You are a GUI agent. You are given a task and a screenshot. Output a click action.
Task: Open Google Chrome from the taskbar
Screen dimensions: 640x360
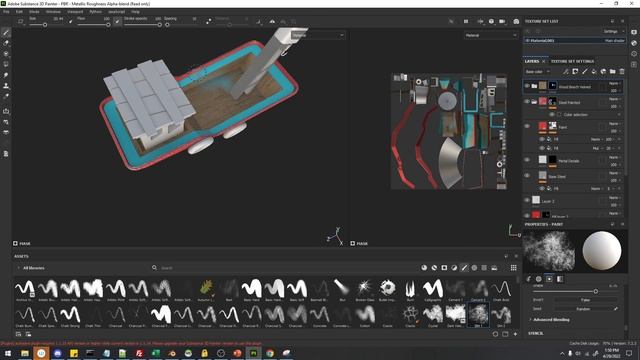click(270, 353)
